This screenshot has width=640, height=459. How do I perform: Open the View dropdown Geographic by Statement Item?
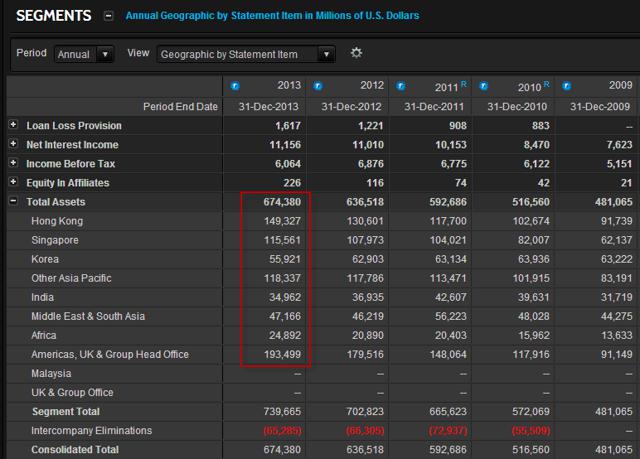point(246,54)
